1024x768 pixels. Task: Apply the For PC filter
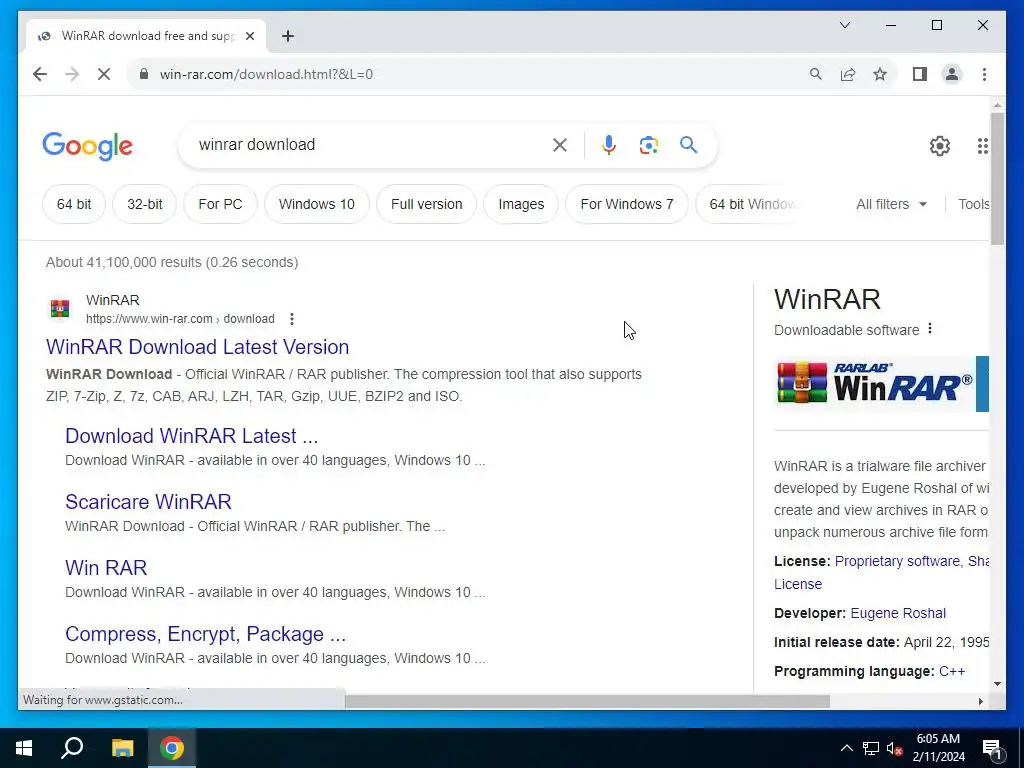(220, 204)
